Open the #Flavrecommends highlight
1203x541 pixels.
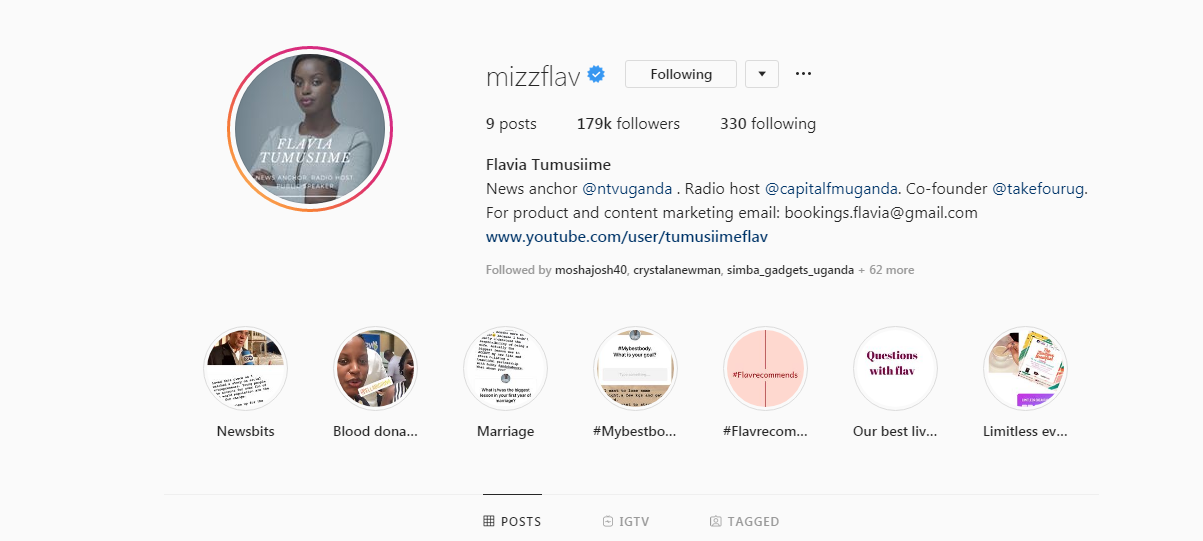pos(765,368)
